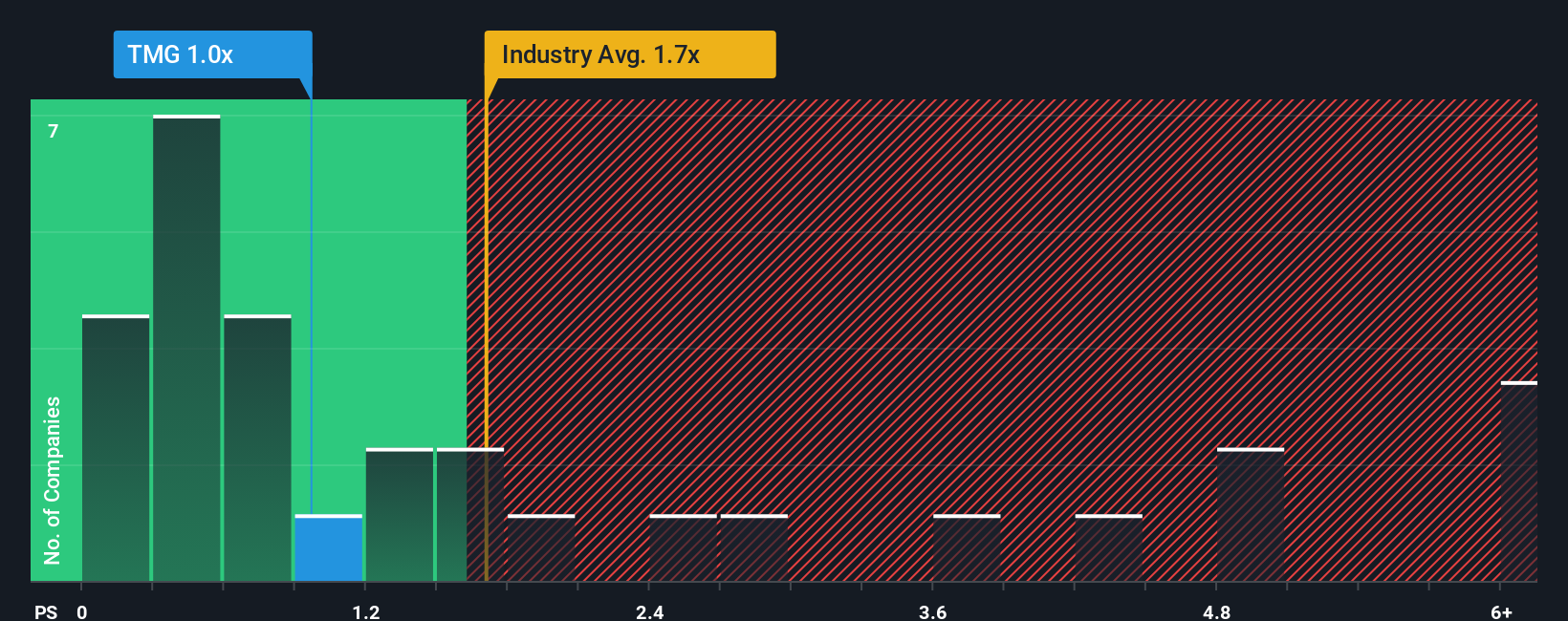Click the '7' y-axis value label
Screen dimensions: 1568x621
[54, 131]
